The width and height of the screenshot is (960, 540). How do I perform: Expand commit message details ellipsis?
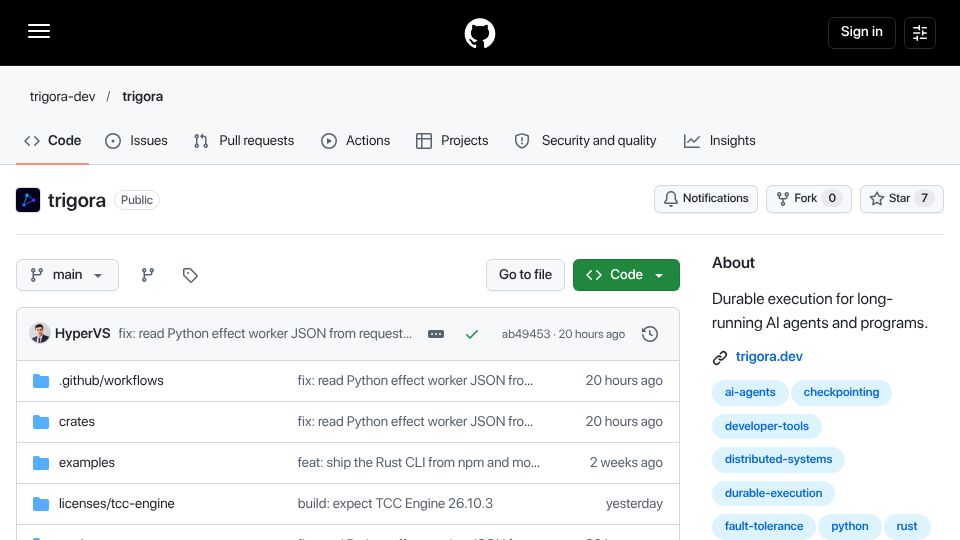436,334
